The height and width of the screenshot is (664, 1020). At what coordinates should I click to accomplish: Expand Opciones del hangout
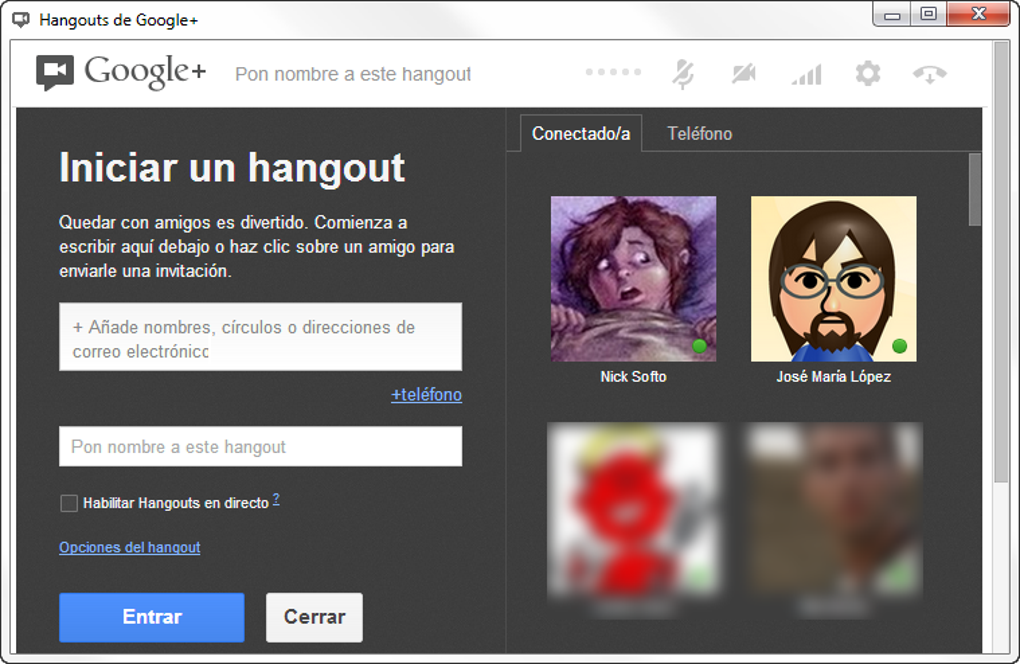coord(129,548)
